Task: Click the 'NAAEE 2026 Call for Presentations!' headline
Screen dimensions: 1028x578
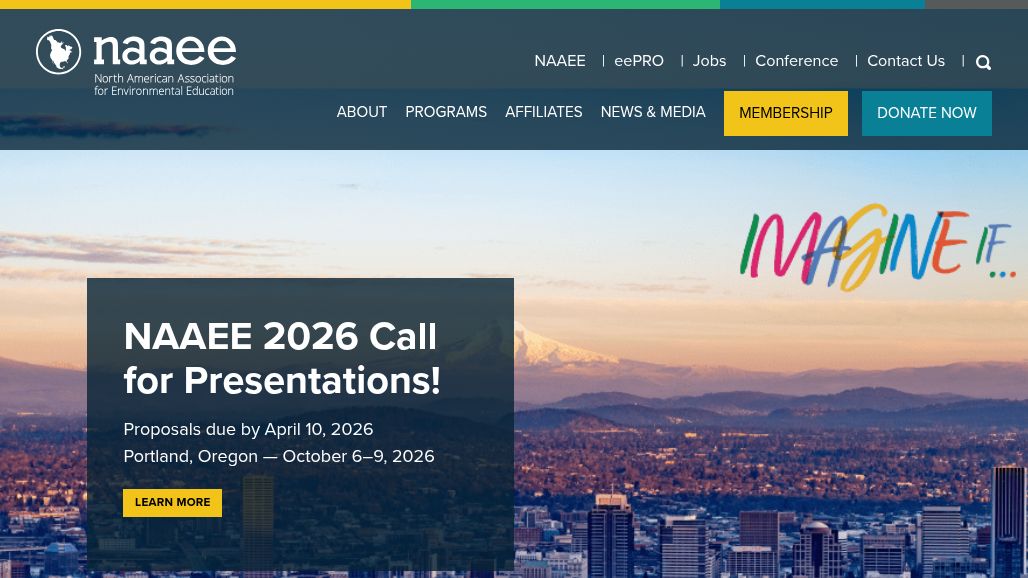Action: 281,358
